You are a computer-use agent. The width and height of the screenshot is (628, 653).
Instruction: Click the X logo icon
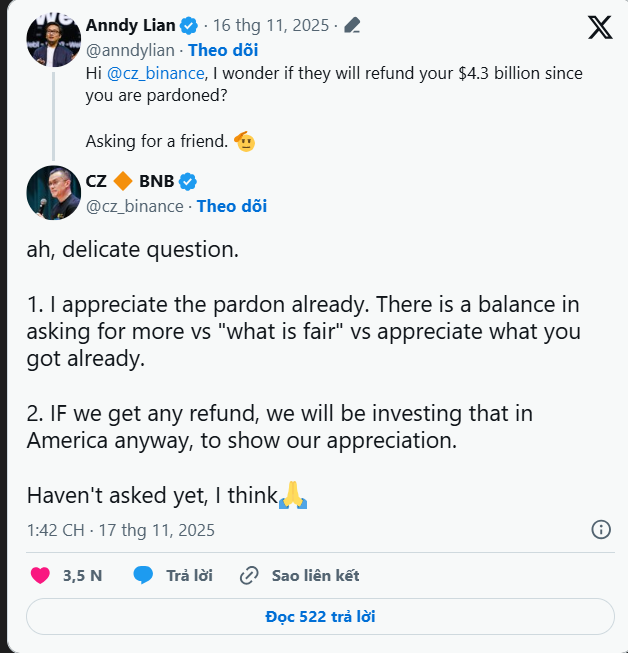coord(600,26)
